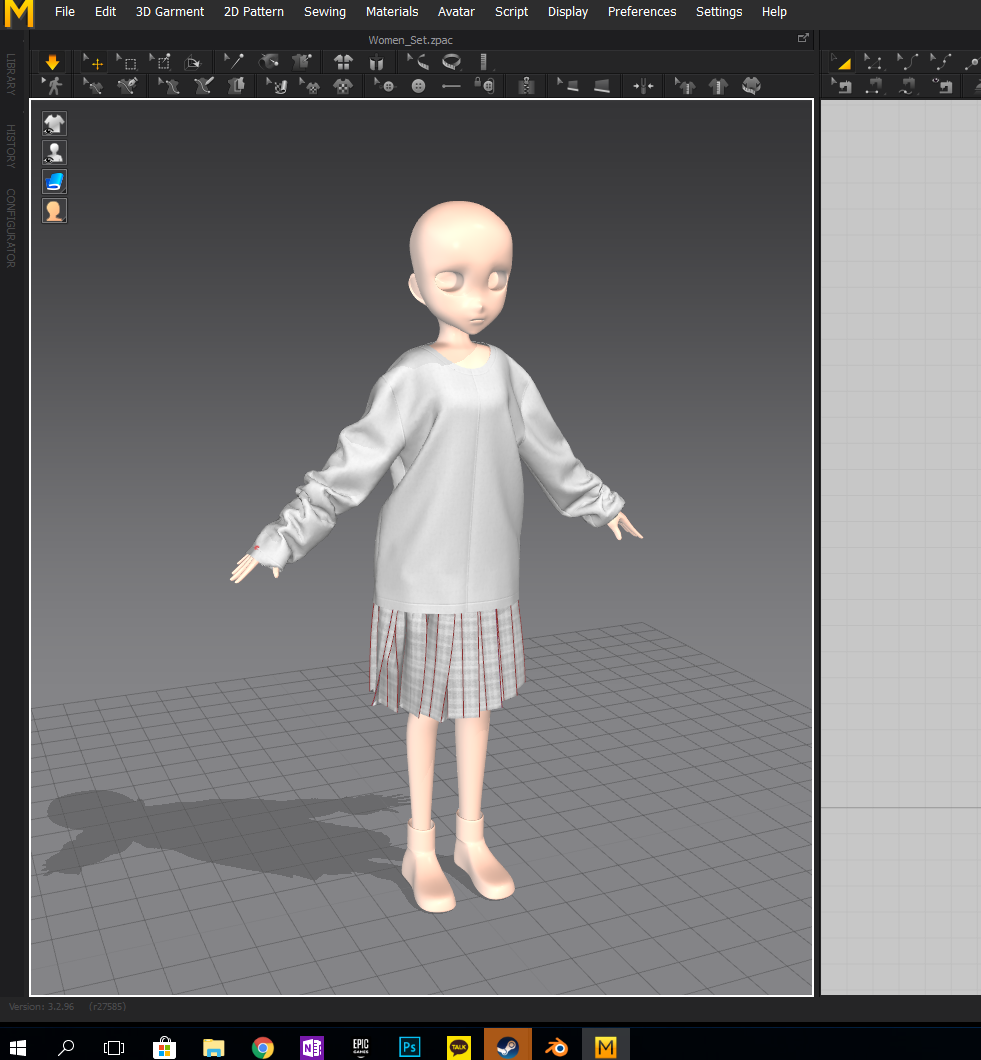Toggle the blue fabric surface display icon

coord(55,182)
